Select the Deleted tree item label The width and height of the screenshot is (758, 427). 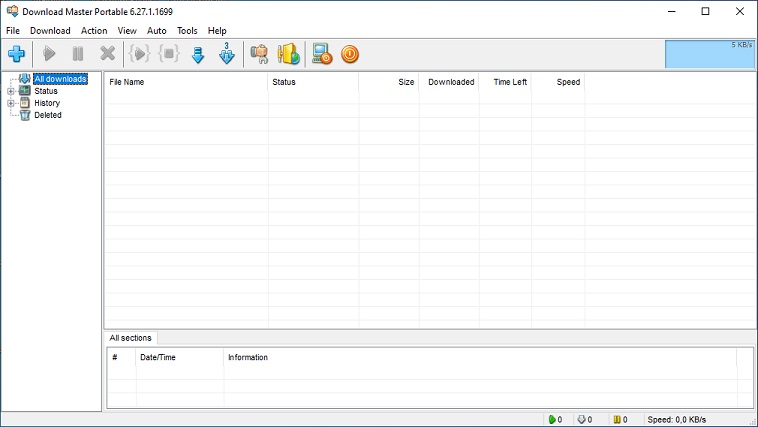(x=48, y=115)
